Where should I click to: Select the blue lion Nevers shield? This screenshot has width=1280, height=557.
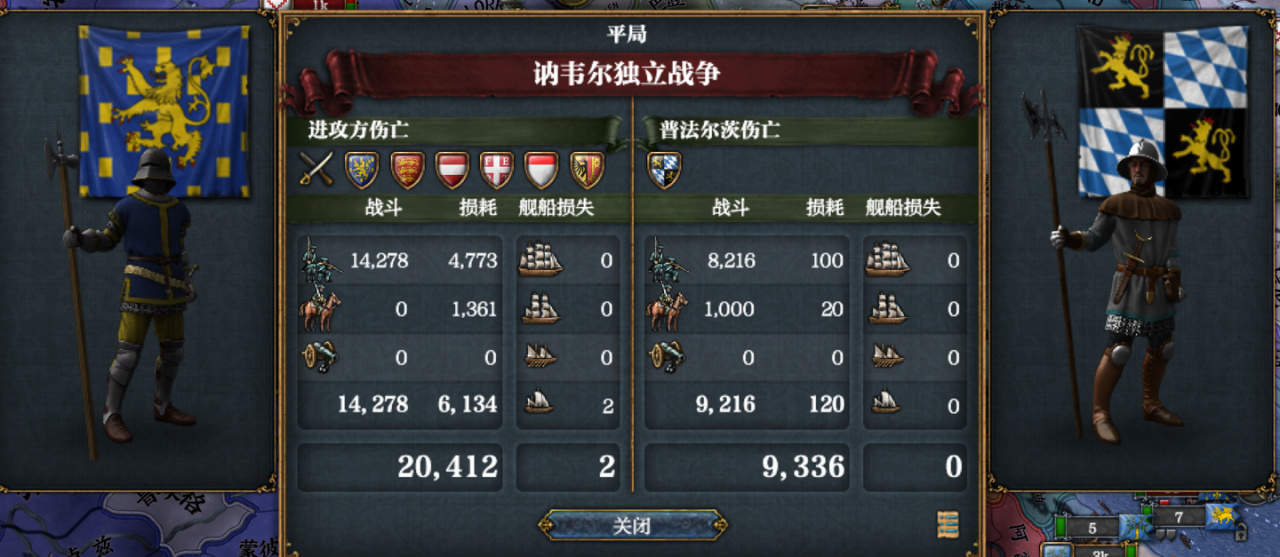pos(362,170)
